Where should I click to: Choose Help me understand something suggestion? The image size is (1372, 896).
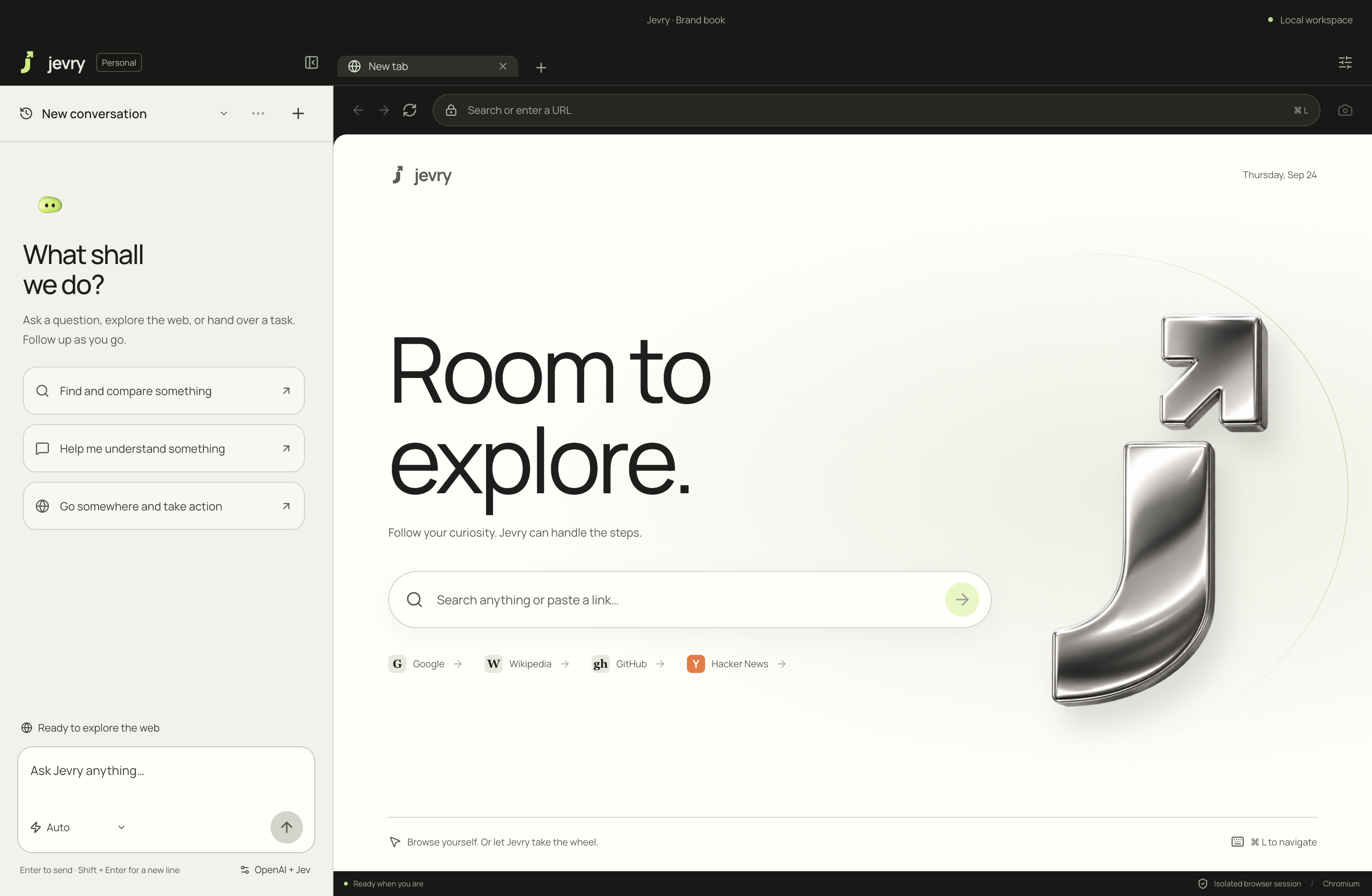click(x=164, y=448)
